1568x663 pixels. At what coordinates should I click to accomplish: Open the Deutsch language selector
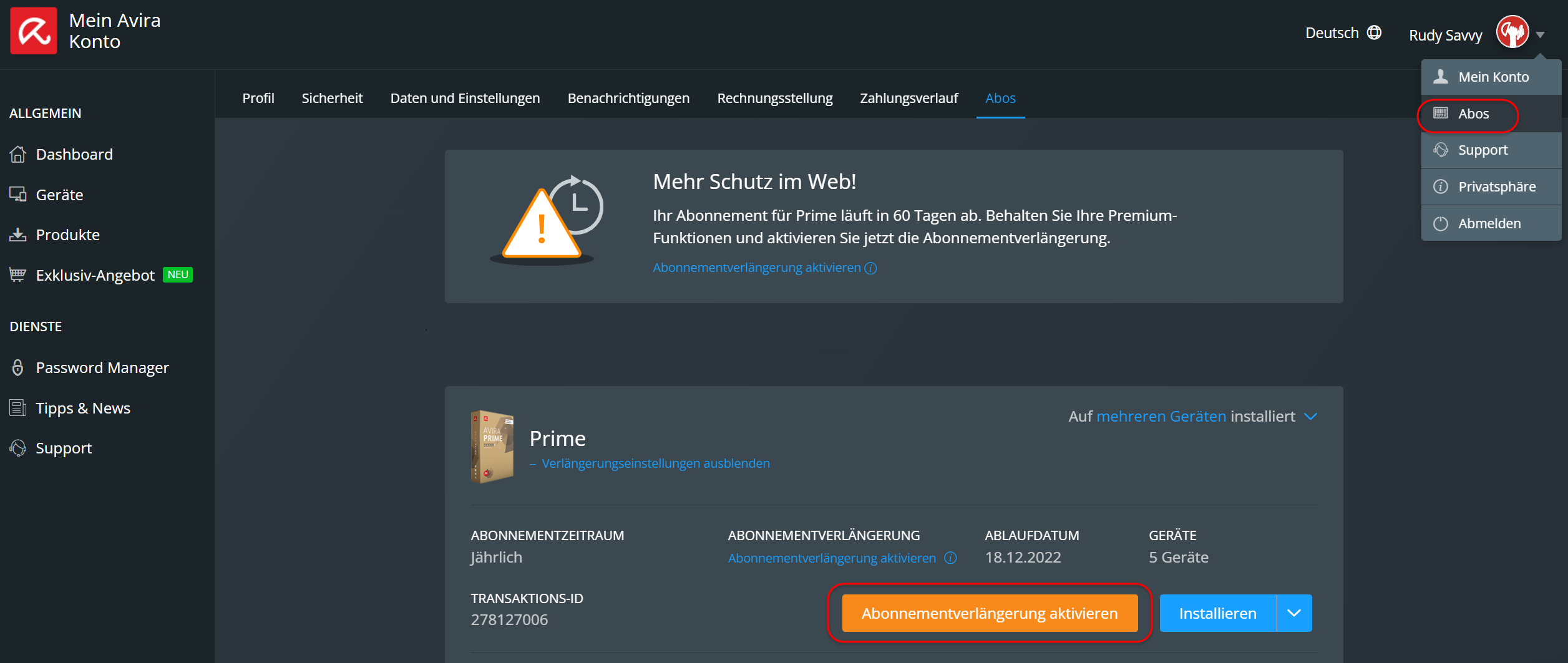coord(1343,32)
